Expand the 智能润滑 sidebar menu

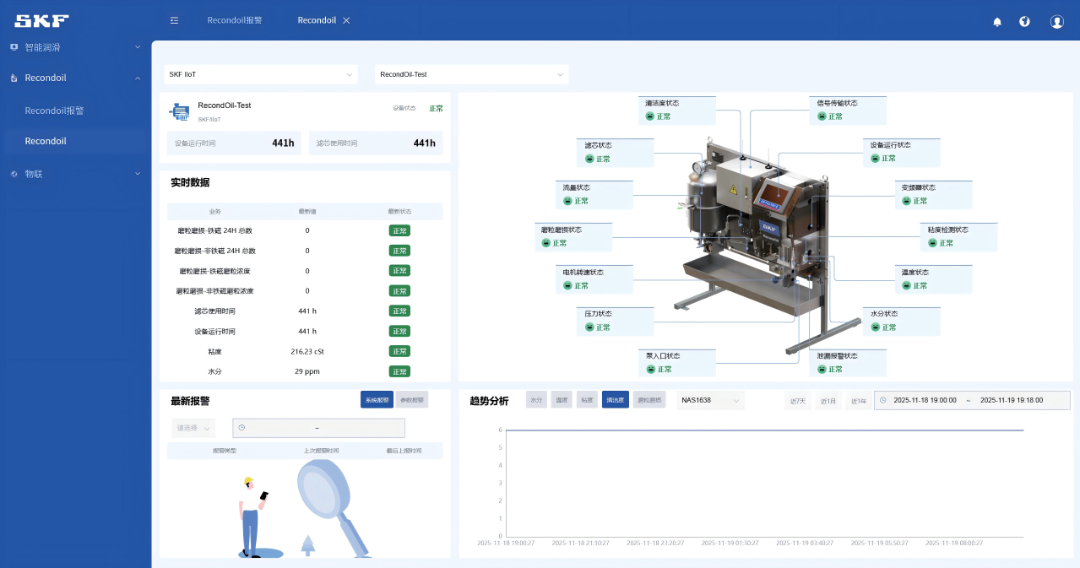(75, 47)
